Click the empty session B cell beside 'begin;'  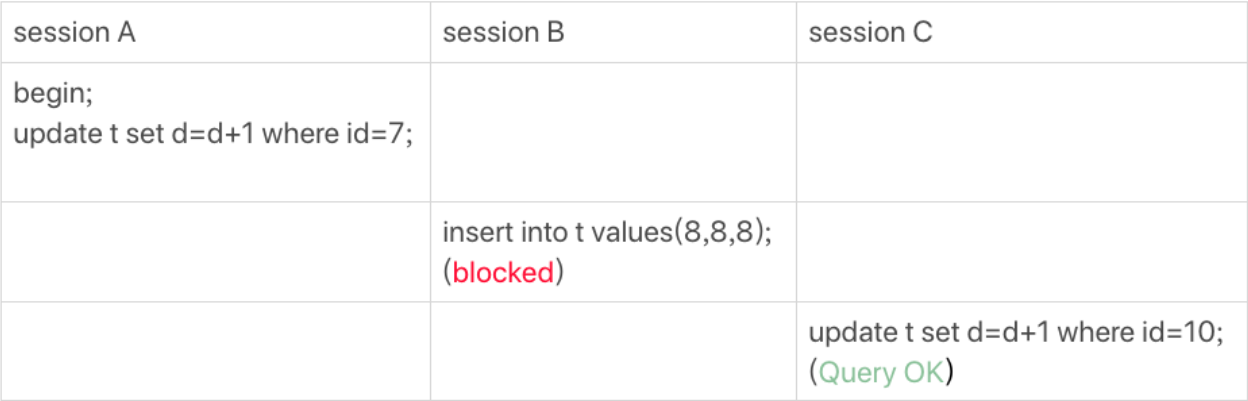pyautogui.click(x=613, y=132)
